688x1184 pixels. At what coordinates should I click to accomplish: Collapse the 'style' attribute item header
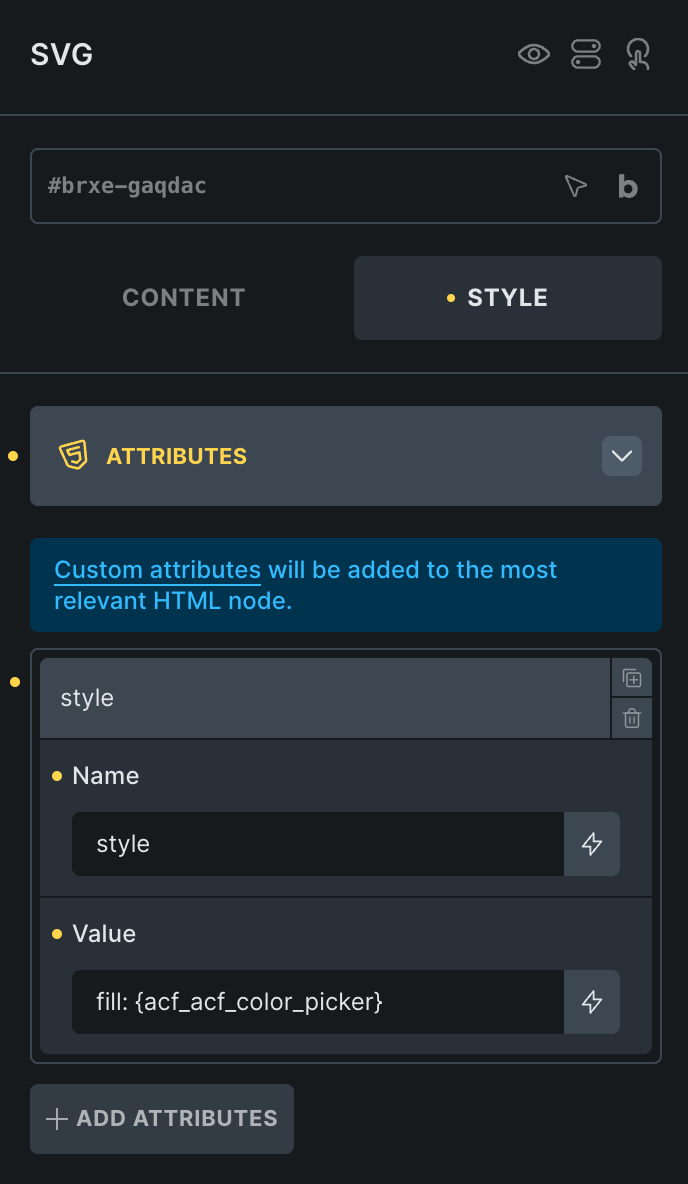coord(320,698)
